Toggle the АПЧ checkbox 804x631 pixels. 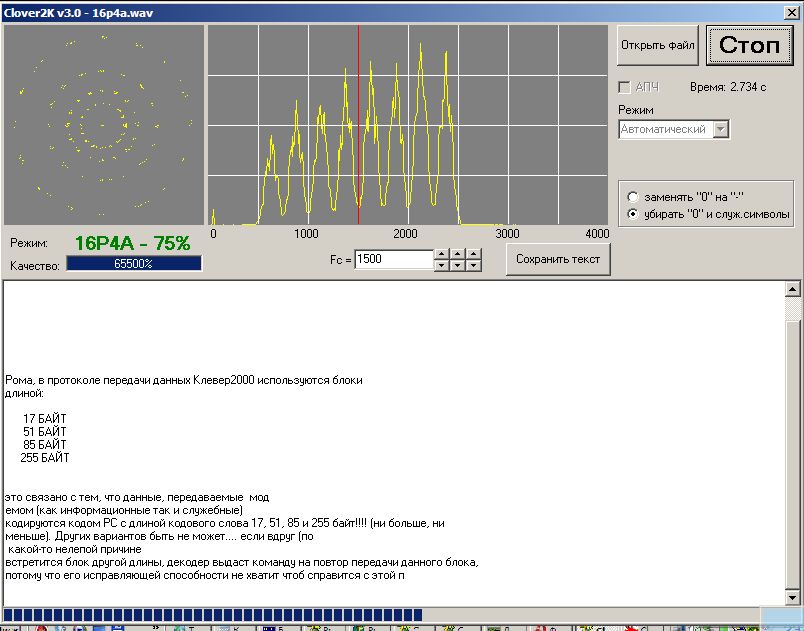(x=625, y=87)
